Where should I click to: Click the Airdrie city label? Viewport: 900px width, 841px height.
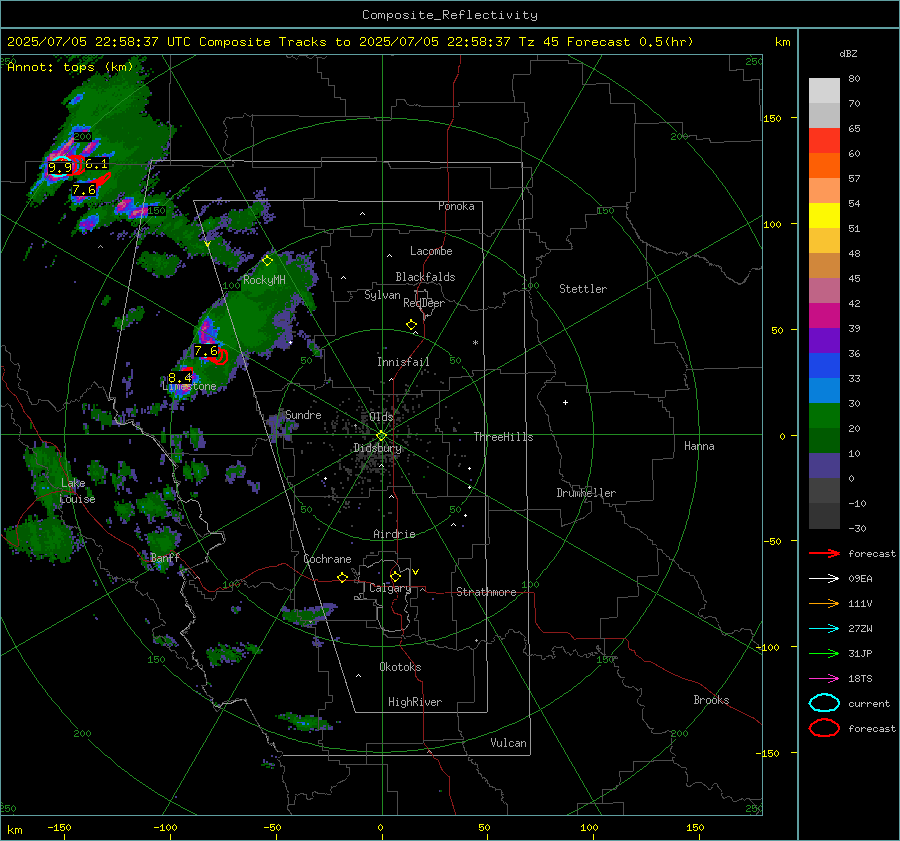394,534
